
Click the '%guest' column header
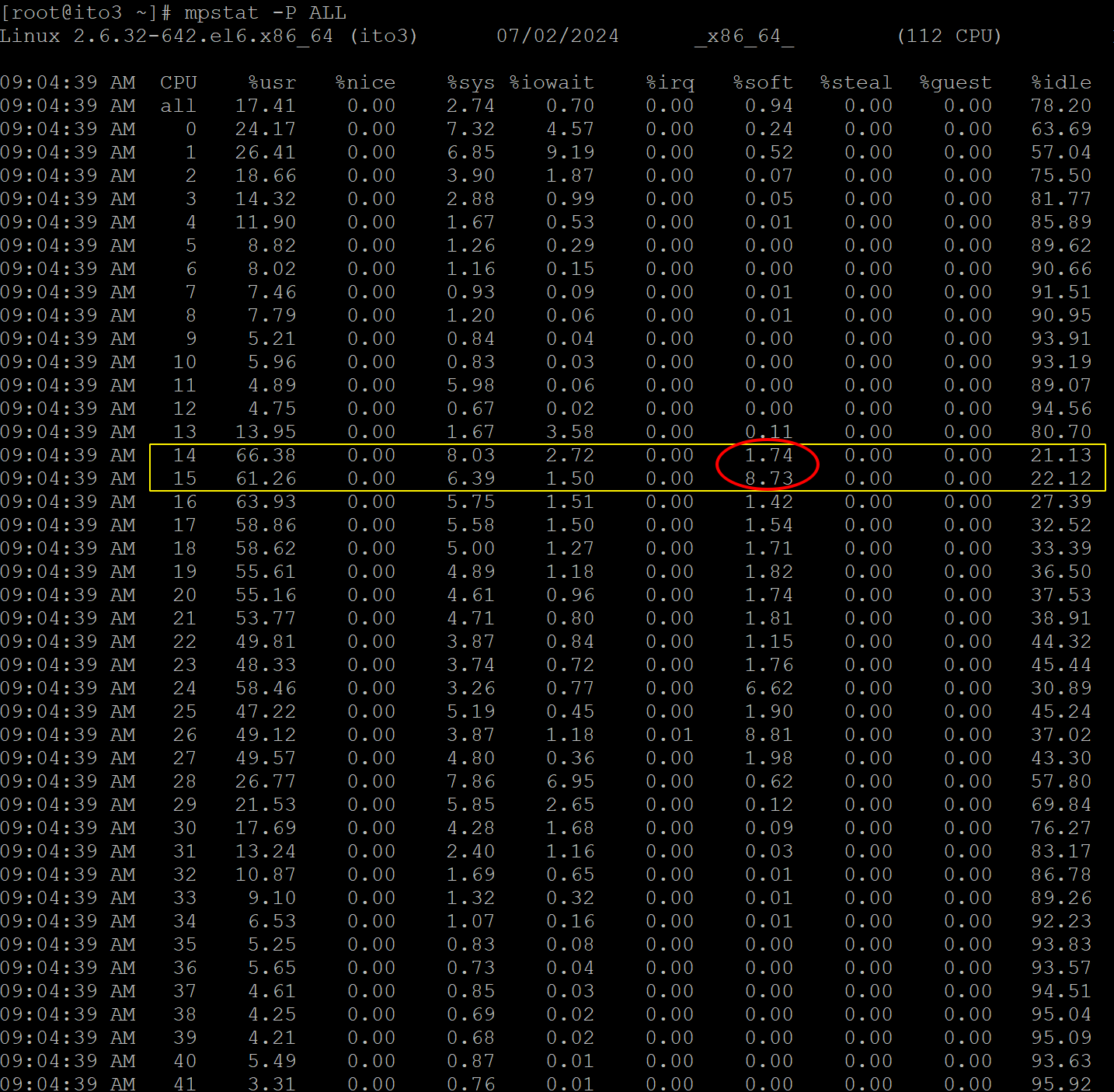point(956,82)
